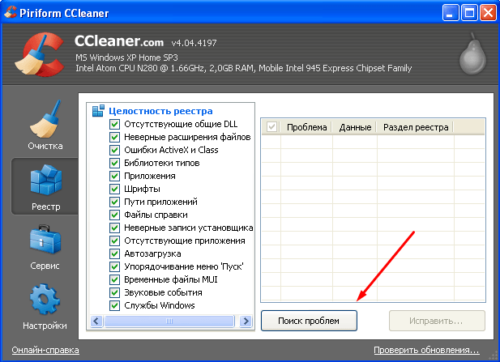This screenshot has height=362, width=500.
Task: Click the MS Windows XP Home SP3 text
Action: coord(127,58)
